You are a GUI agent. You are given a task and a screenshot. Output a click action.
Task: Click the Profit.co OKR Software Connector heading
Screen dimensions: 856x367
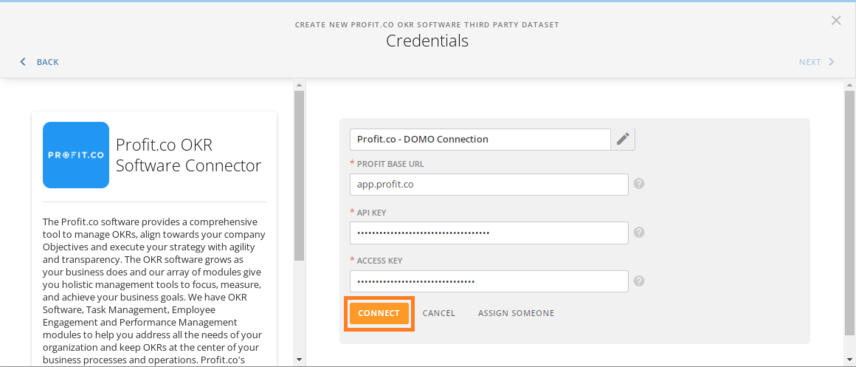(x=188, y=155)
